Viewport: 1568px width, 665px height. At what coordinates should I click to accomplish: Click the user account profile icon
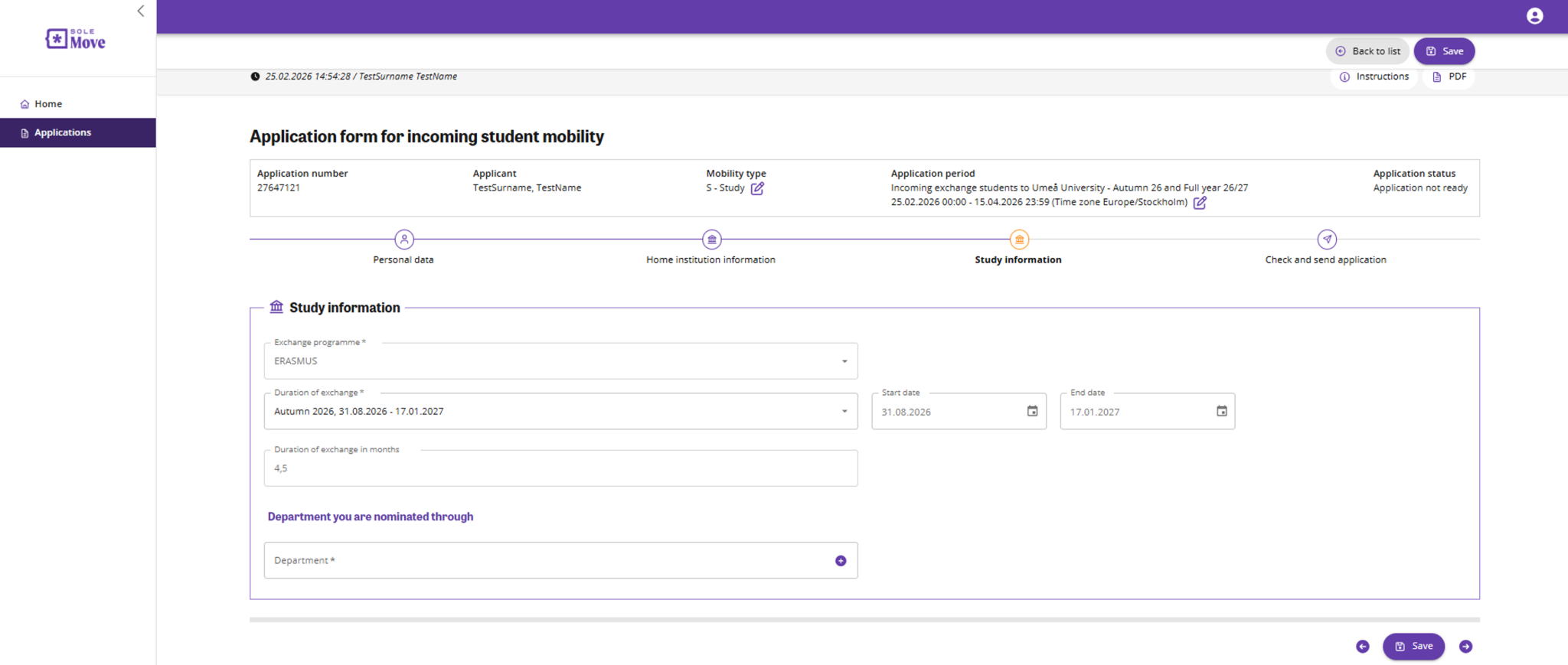coord(1534,16)
